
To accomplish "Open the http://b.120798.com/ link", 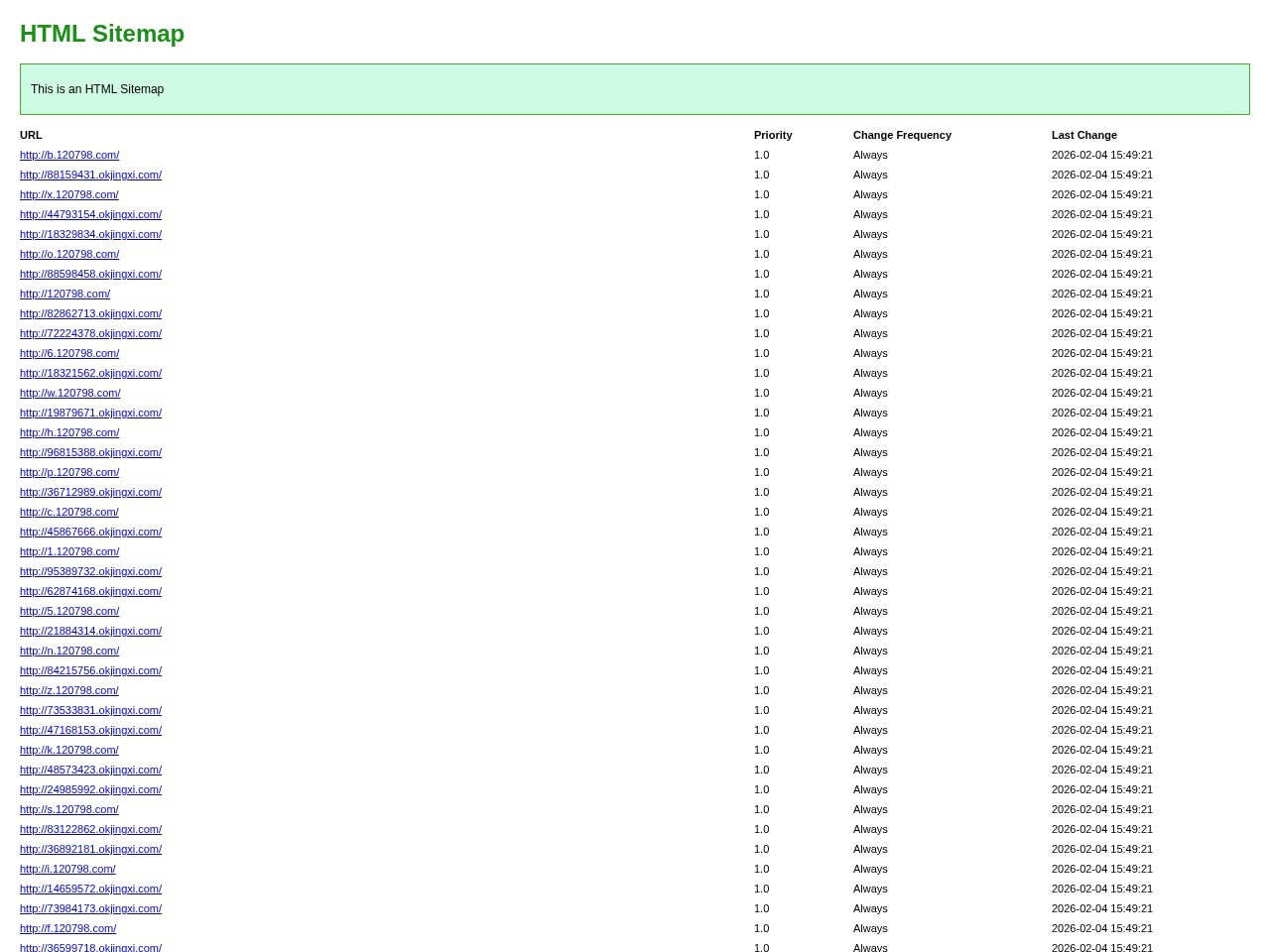I will point(69,155).
